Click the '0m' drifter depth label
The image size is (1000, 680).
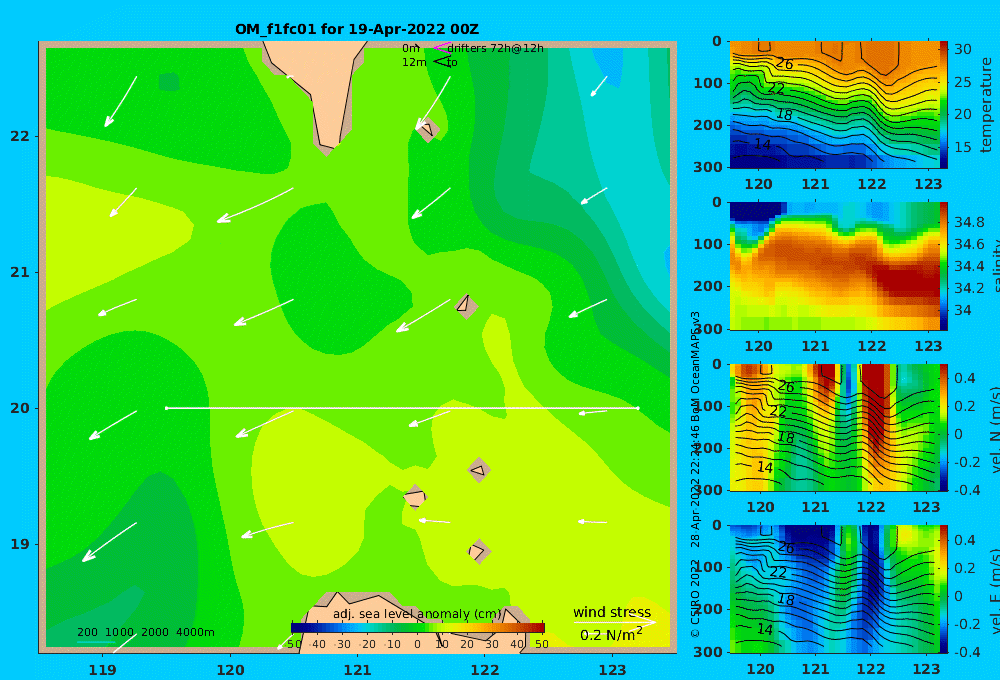pyautogui.click(x=411, y=48)
